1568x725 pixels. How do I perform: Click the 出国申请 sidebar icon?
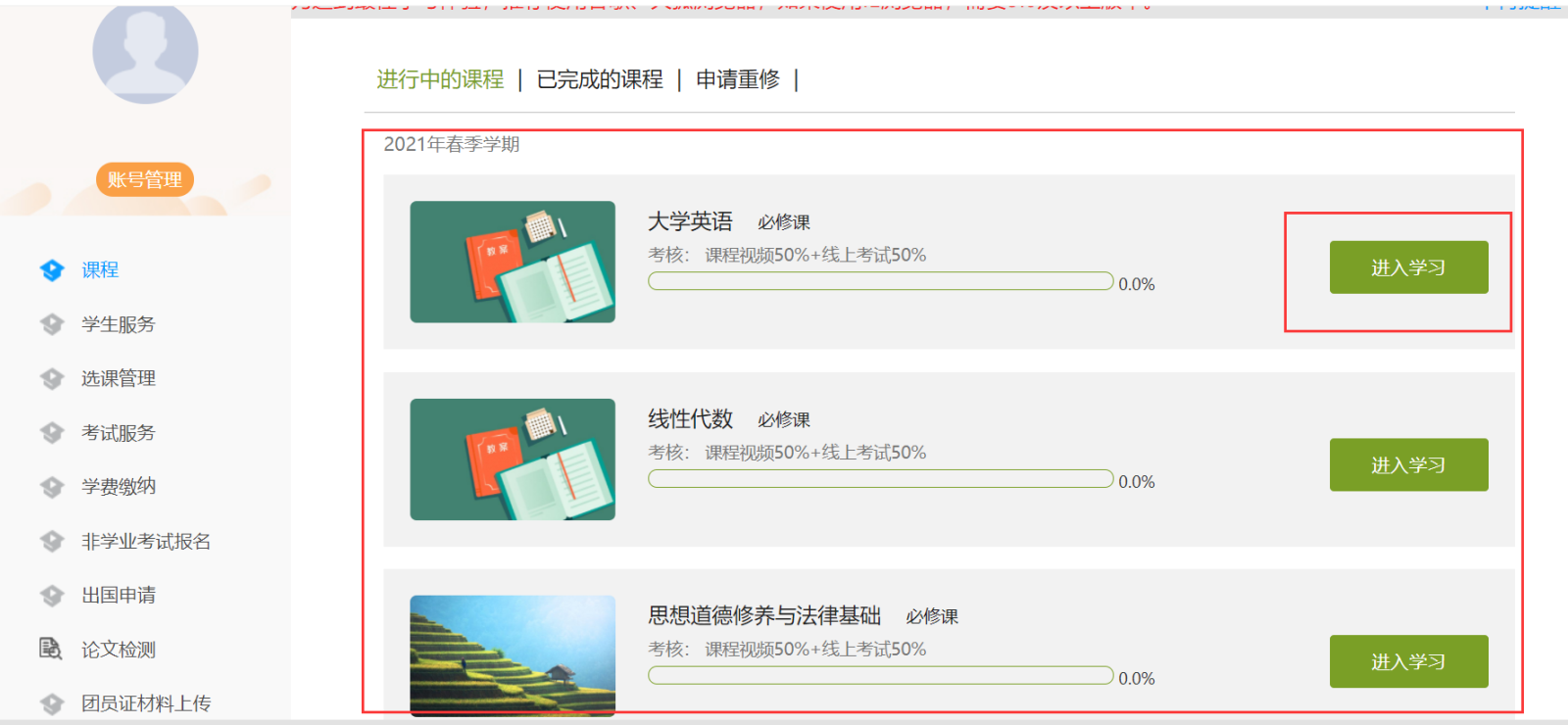52,596
